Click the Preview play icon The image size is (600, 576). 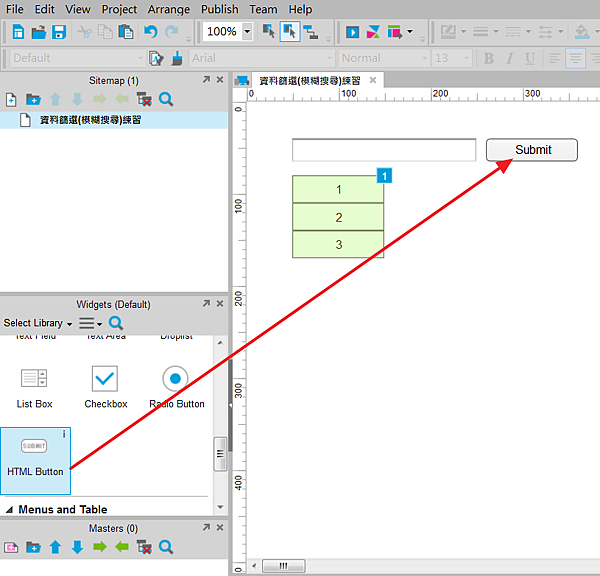[x=352, y=32]
